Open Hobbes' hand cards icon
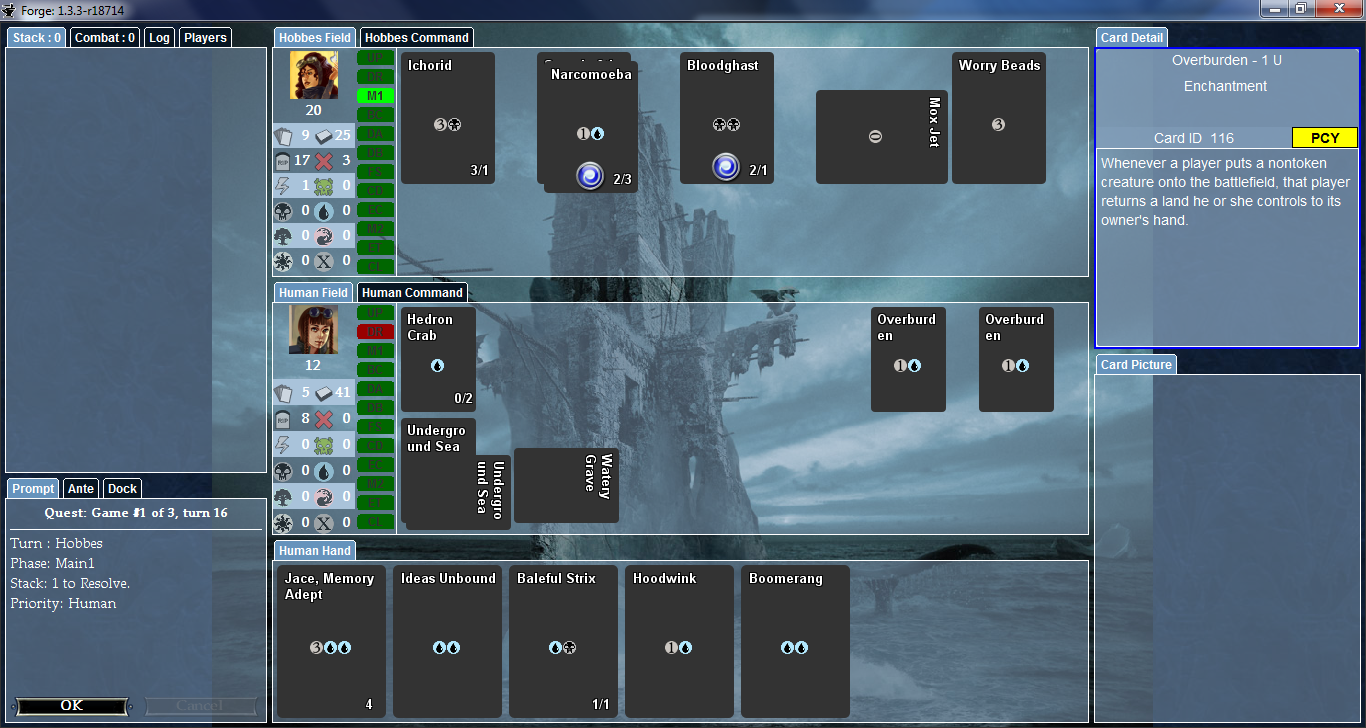The image size is (1366, 728). coord(283,135)
